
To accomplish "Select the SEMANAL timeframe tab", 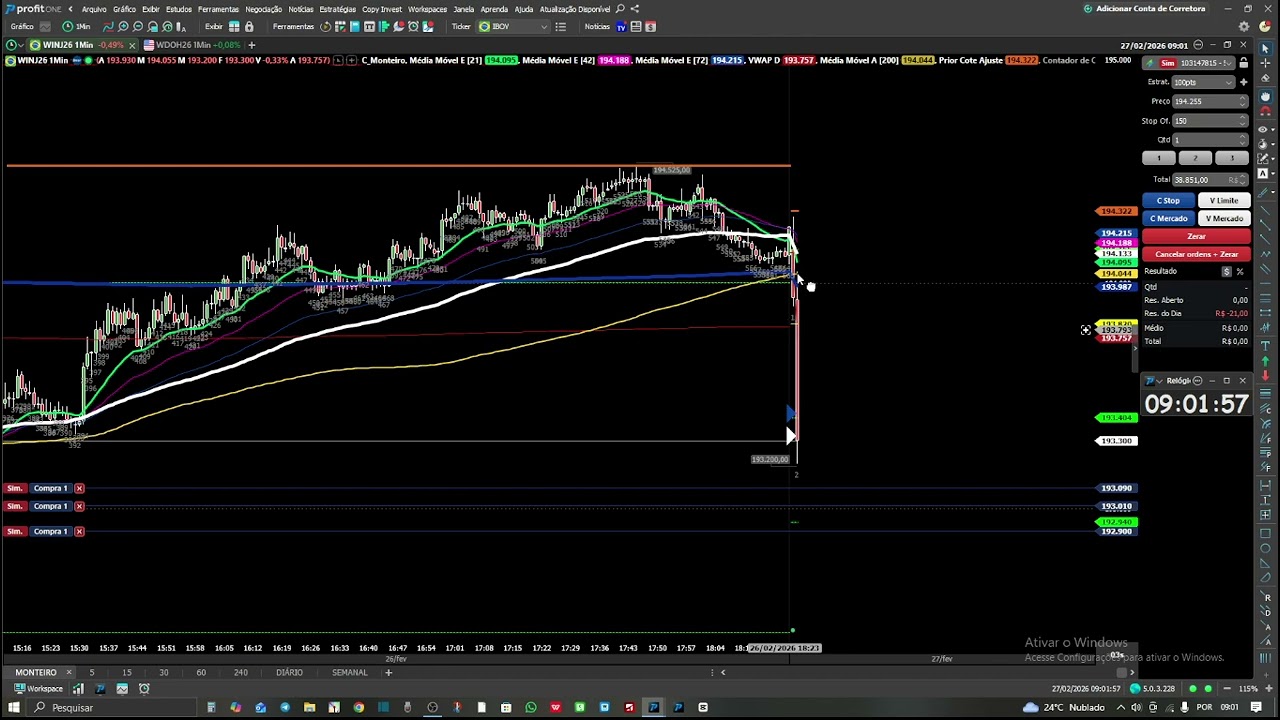I will [349, 672].
